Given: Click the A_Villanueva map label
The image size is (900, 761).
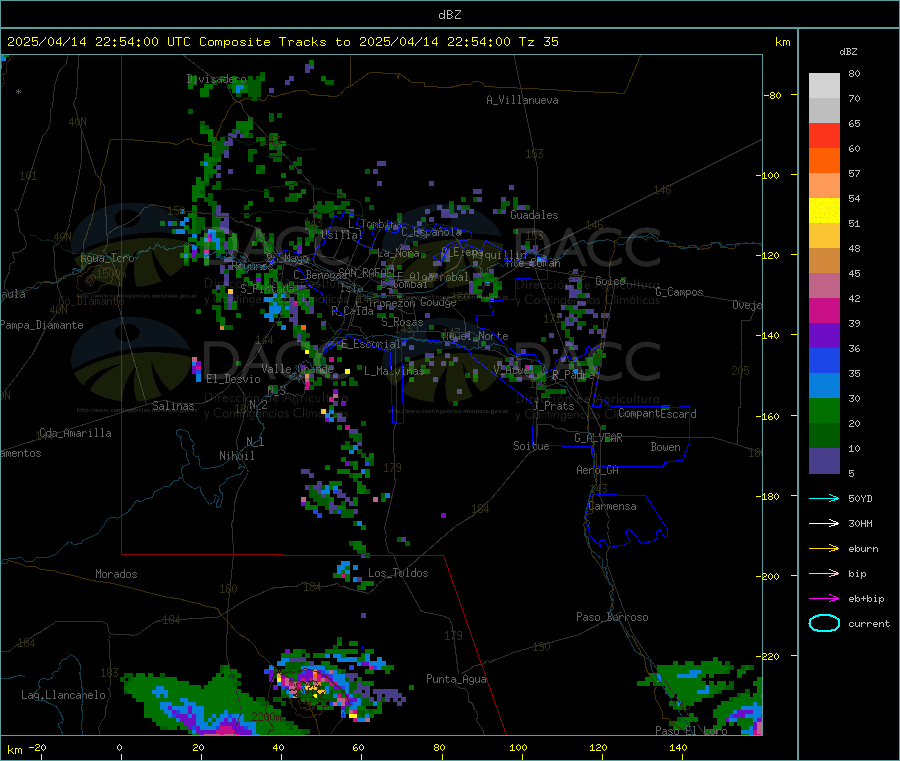Looking at the screenshot, I should tap(522, 100).
